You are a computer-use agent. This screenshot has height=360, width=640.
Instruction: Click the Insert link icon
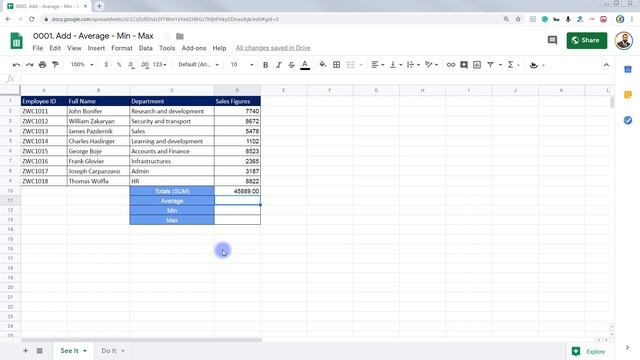[451, 64]
